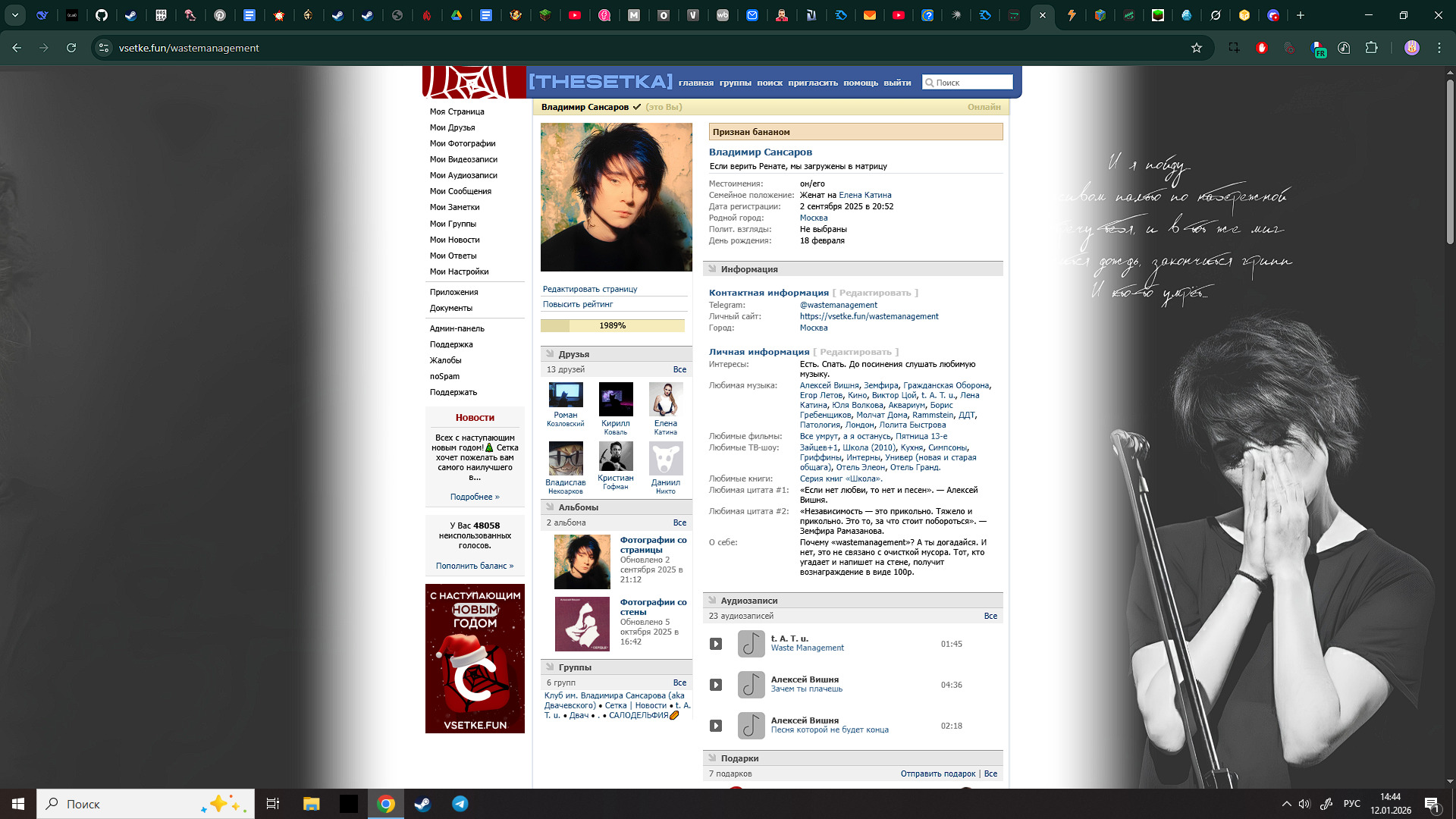This screenshot has width=1456, height=819.
Task: Open Елена Катина friend thumbnail
Action: pyautogui.click(x=665, y=399)
